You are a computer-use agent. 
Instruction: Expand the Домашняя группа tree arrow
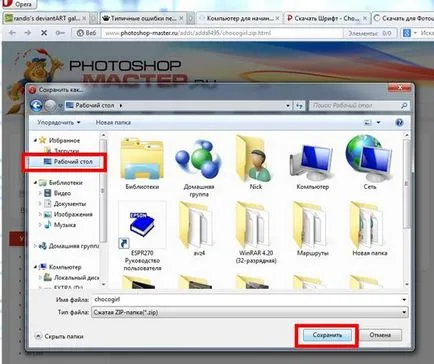coord(35,246)
